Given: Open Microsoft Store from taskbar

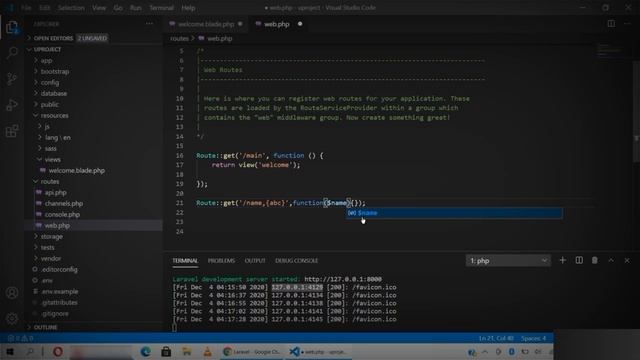Looking at the screenshot, I should point(166,351).
